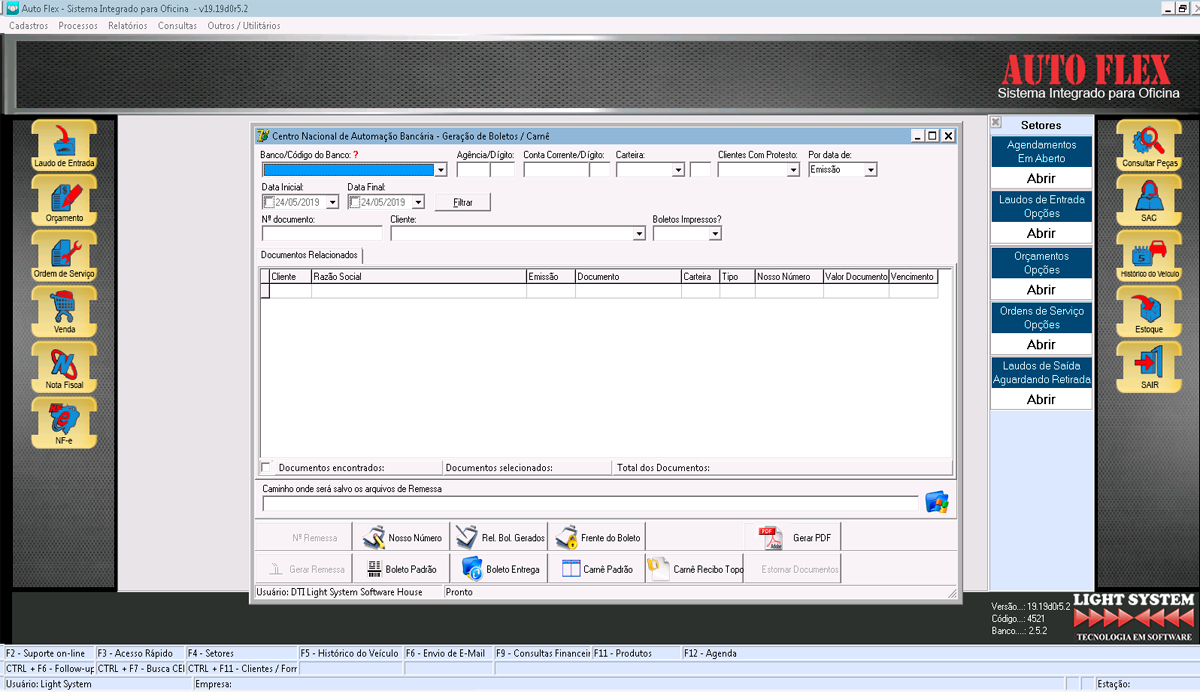Click the Boleto Entrega button

pyautogui.click(x=499, y=569)
